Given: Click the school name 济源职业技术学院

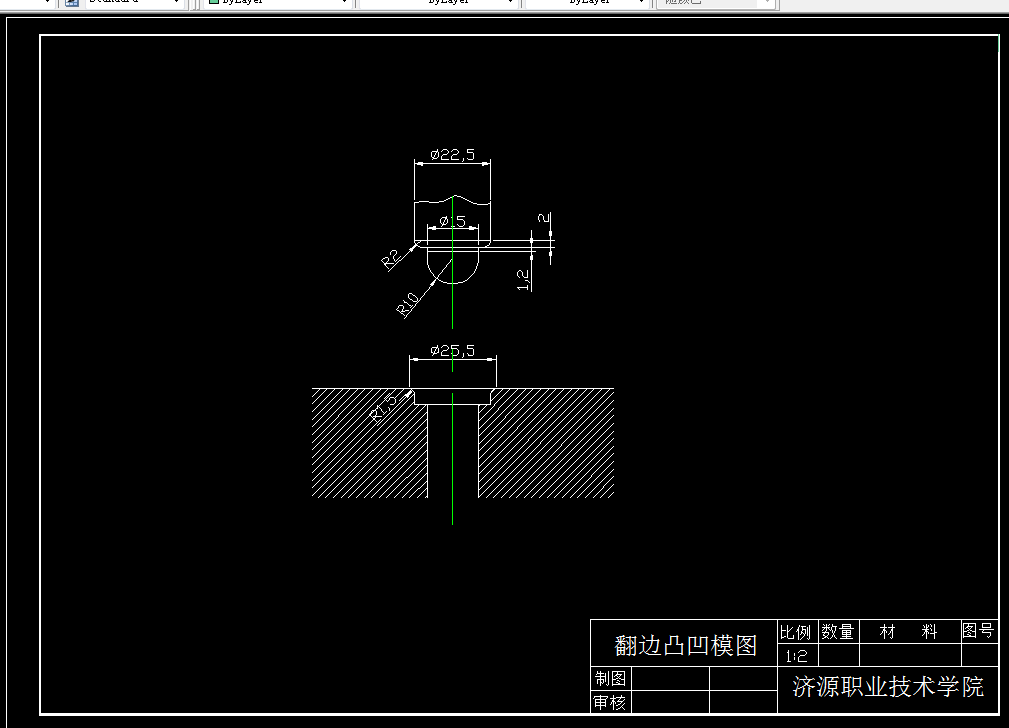Looking at the screenshot, I should (888, 687).
